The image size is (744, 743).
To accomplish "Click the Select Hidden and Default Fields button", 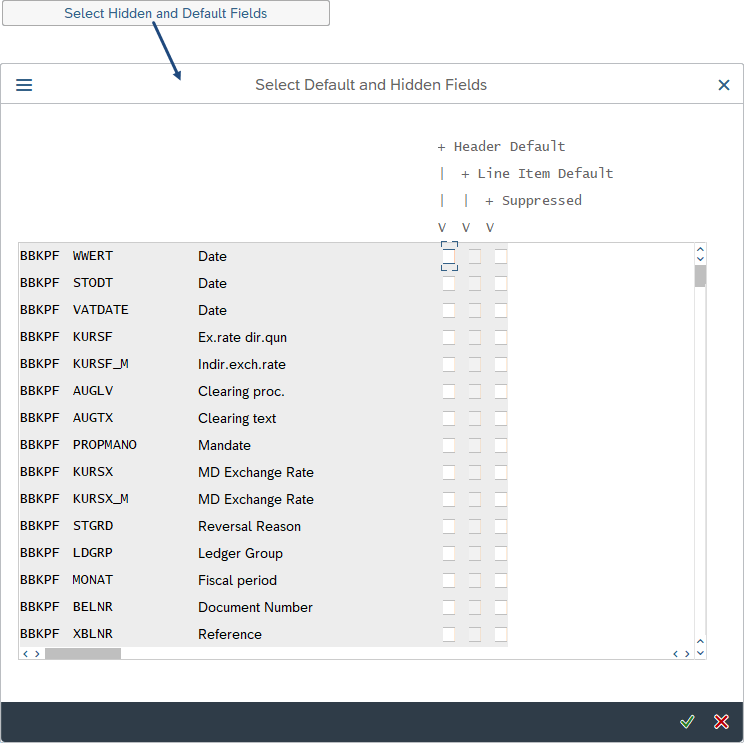I will [166, 13].
